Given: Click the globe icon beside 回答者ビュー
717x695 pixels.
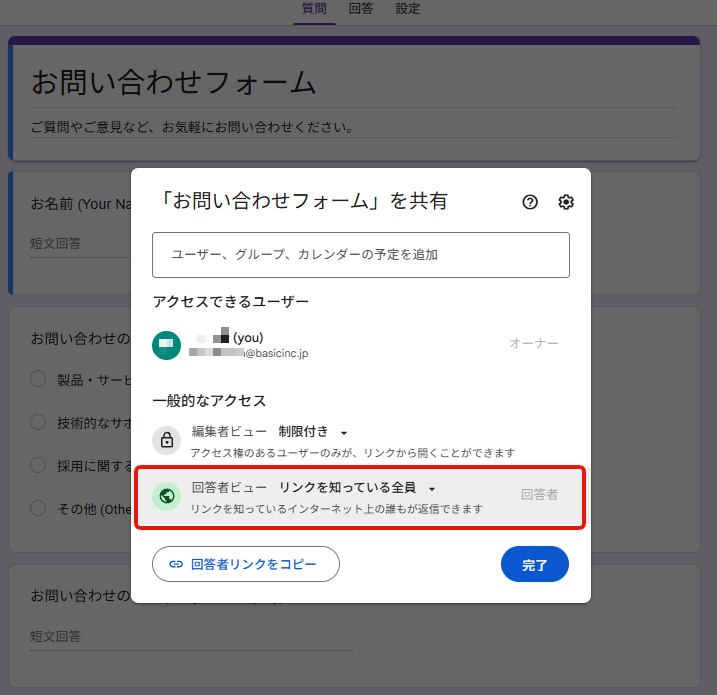Looking at the screenshot, I should (166, 496).
